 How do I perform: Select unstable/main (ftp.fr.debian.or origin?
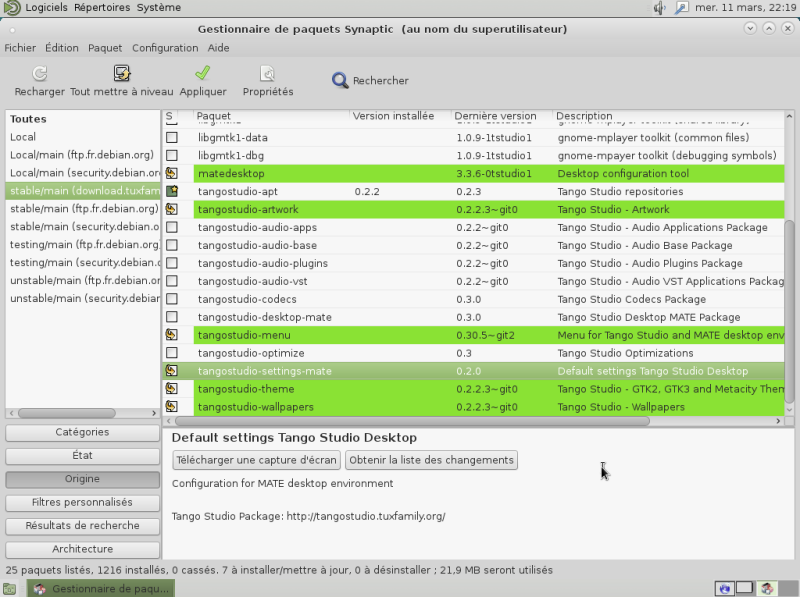pos(83,280)
